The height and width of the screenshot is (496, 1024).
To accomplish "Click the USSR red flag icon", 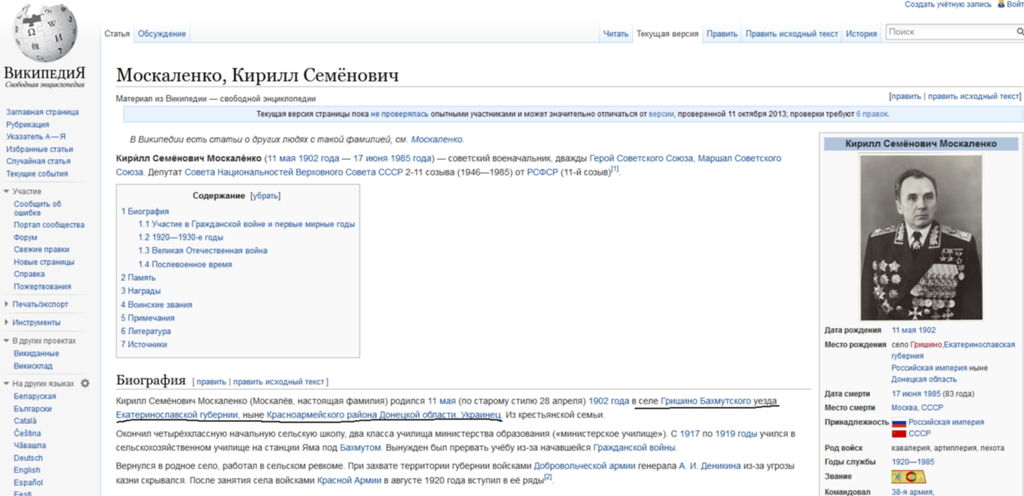I will pos(899,433).
